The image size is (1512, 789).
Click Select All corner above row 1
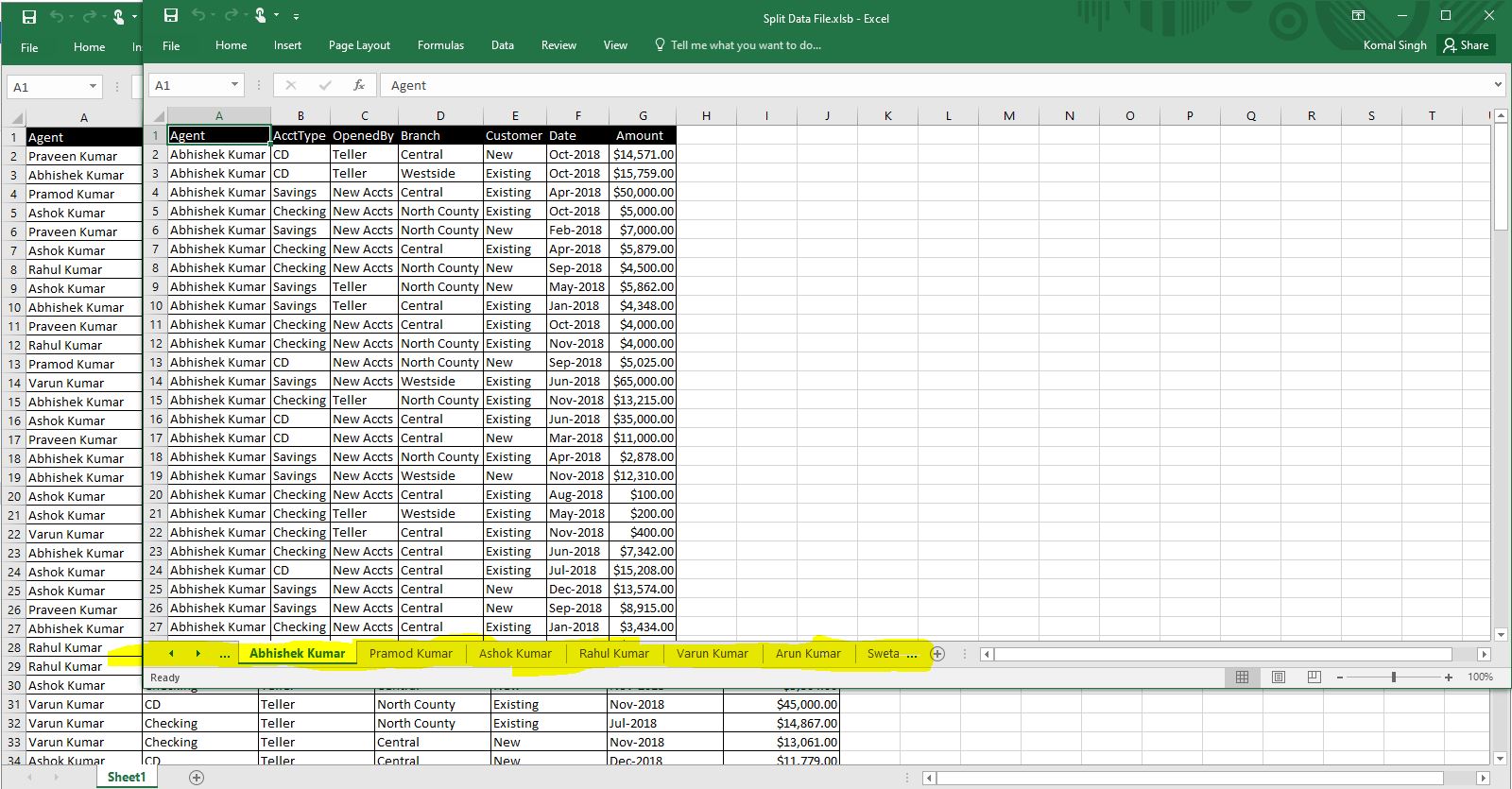click(157, 116)
